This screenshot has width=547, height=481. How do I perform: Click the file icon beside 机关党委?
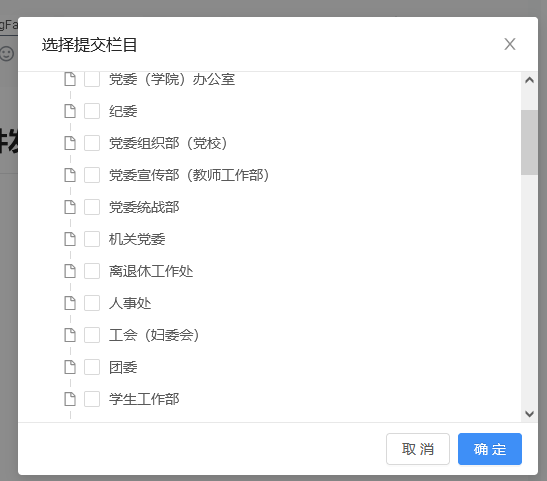[x=70, y=239]
